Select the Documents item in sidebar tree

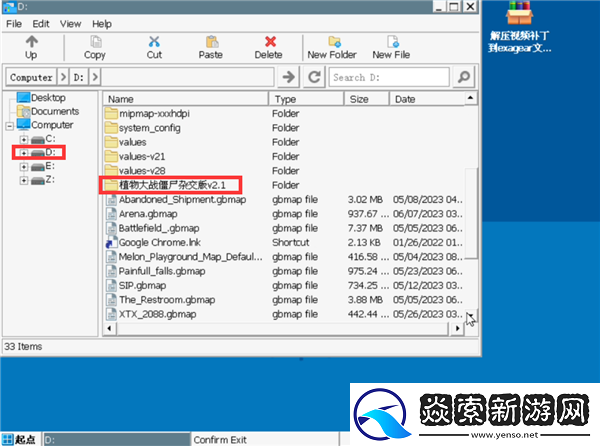[53, 112]
